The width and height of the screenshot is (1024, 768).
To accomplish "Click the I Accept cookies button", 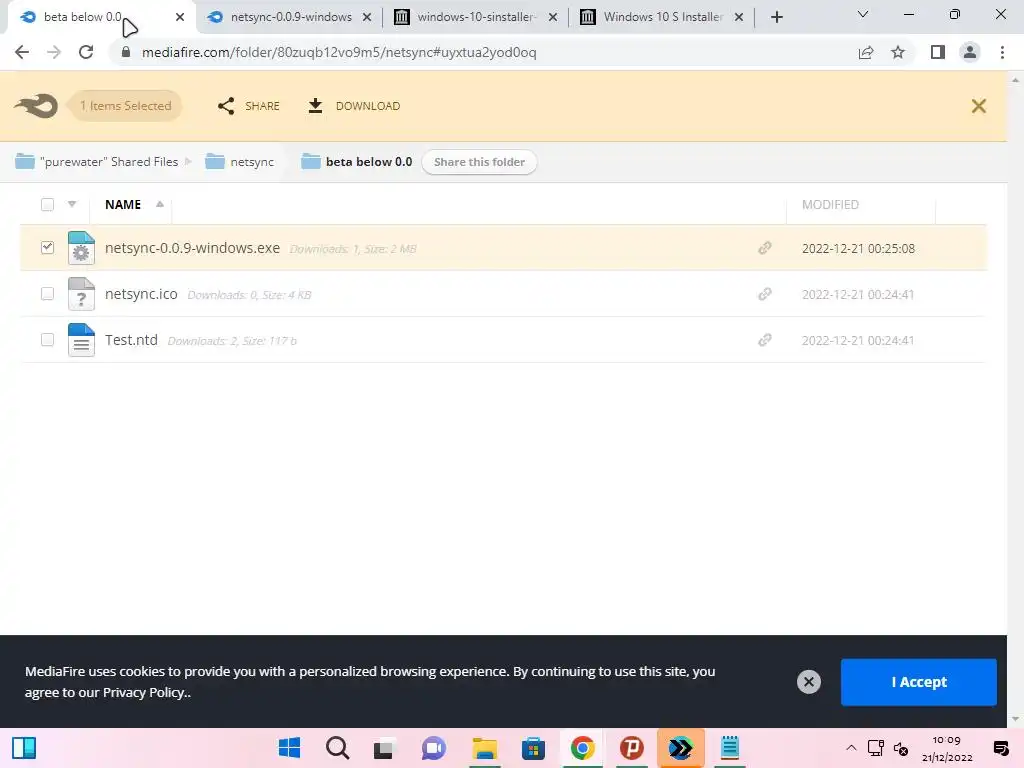I will [919, 682].
